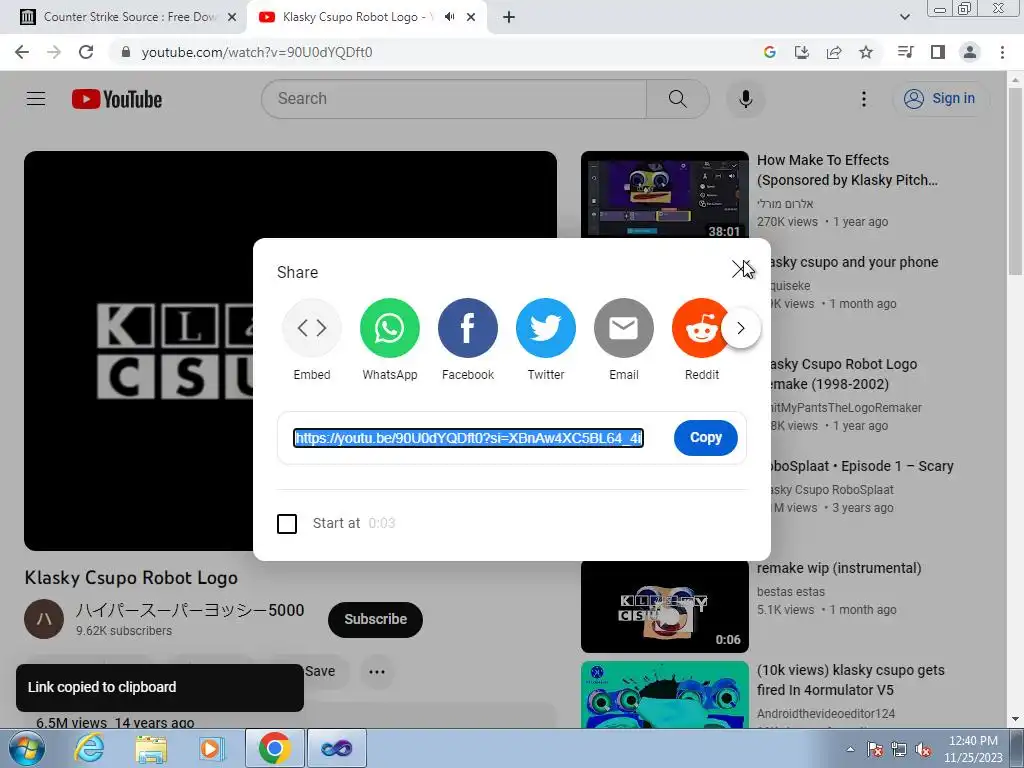This screenshot has height=768, width=1024.
Task: Share to Reddit icon
Action: [x=701, y=328]
